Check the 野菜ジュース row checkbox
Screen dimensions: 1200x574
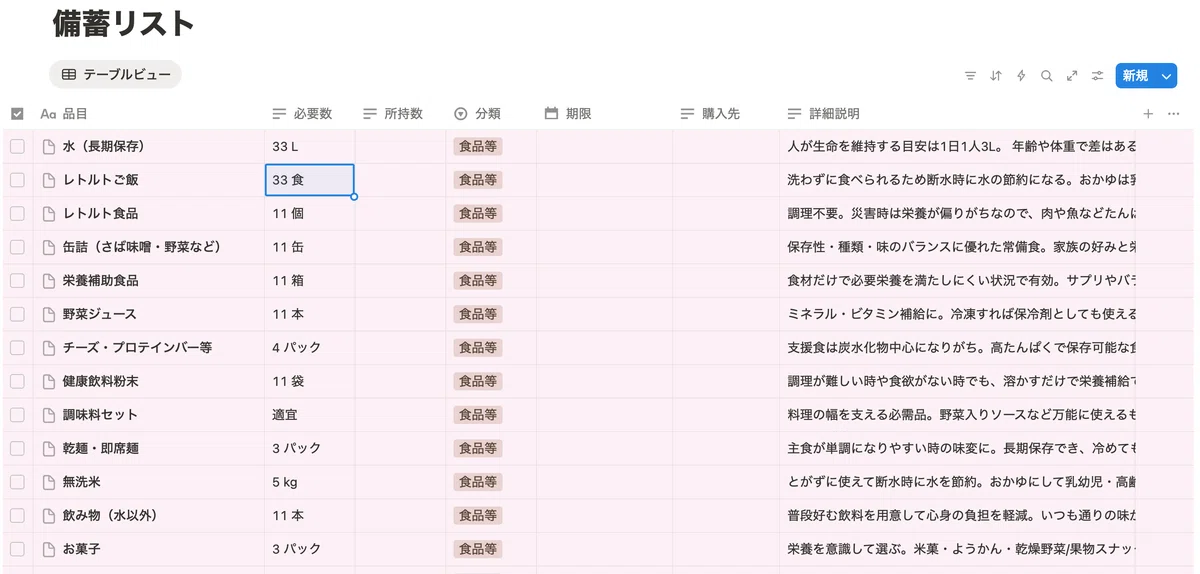tap(17, 314)
